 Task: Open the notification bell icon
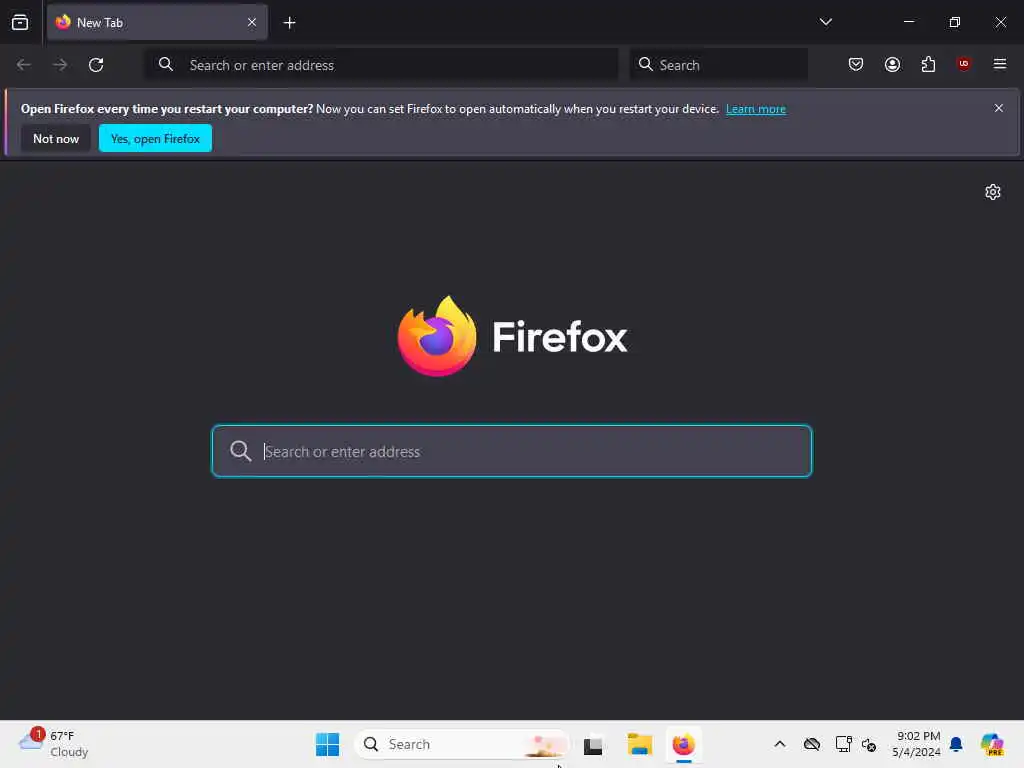956,744
